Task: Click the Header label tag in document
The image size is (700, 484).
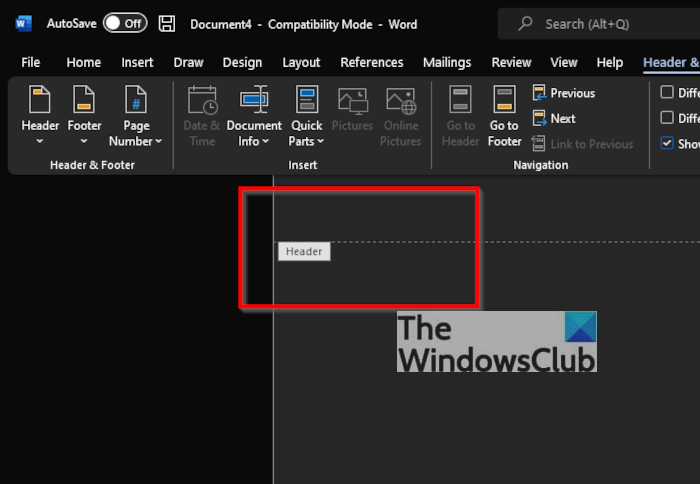Action: click(x=304, y=251)
